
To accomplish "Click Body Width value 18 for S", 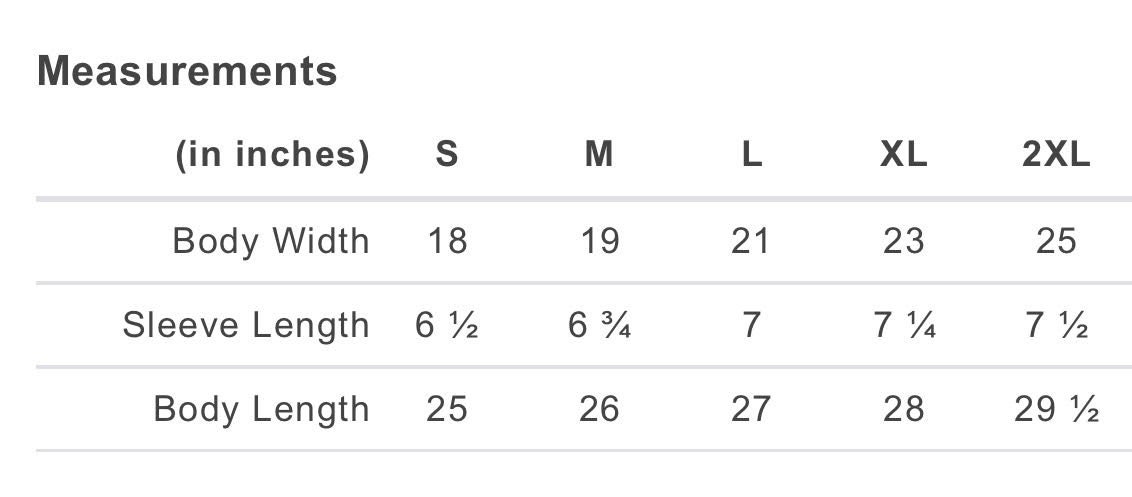I will tap(447, 241).
